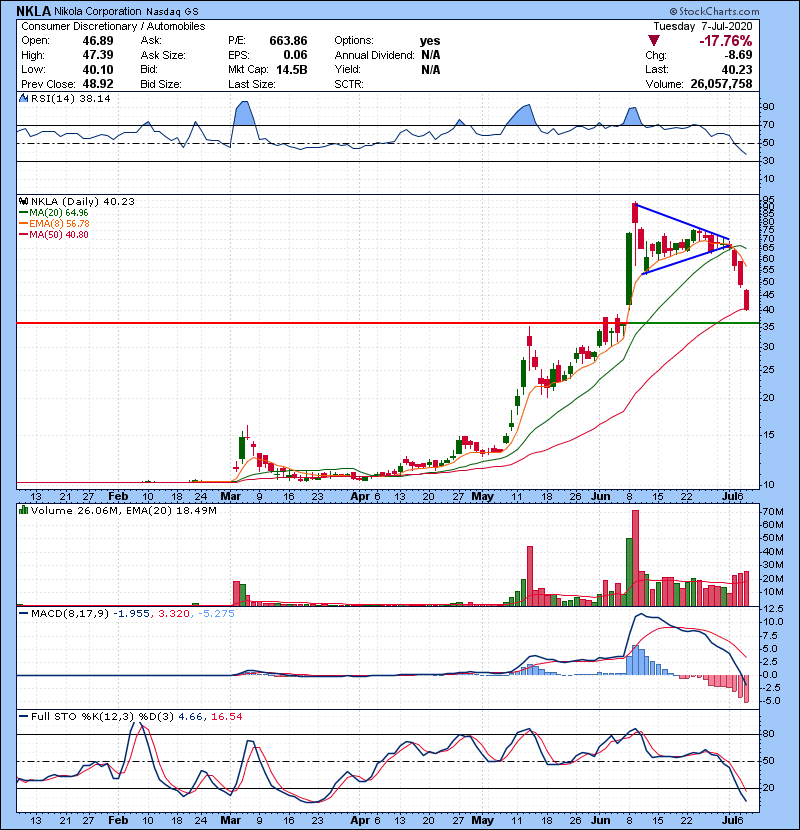Click the MACD -5.275 histogram value
Viewport: 800px width, 830px height.
[216, 613]
